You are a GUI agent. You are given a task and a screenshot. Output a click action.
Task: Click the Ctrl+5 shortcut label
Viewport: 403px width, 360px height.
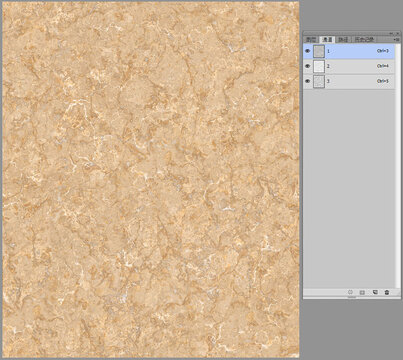tap(383, 81)
